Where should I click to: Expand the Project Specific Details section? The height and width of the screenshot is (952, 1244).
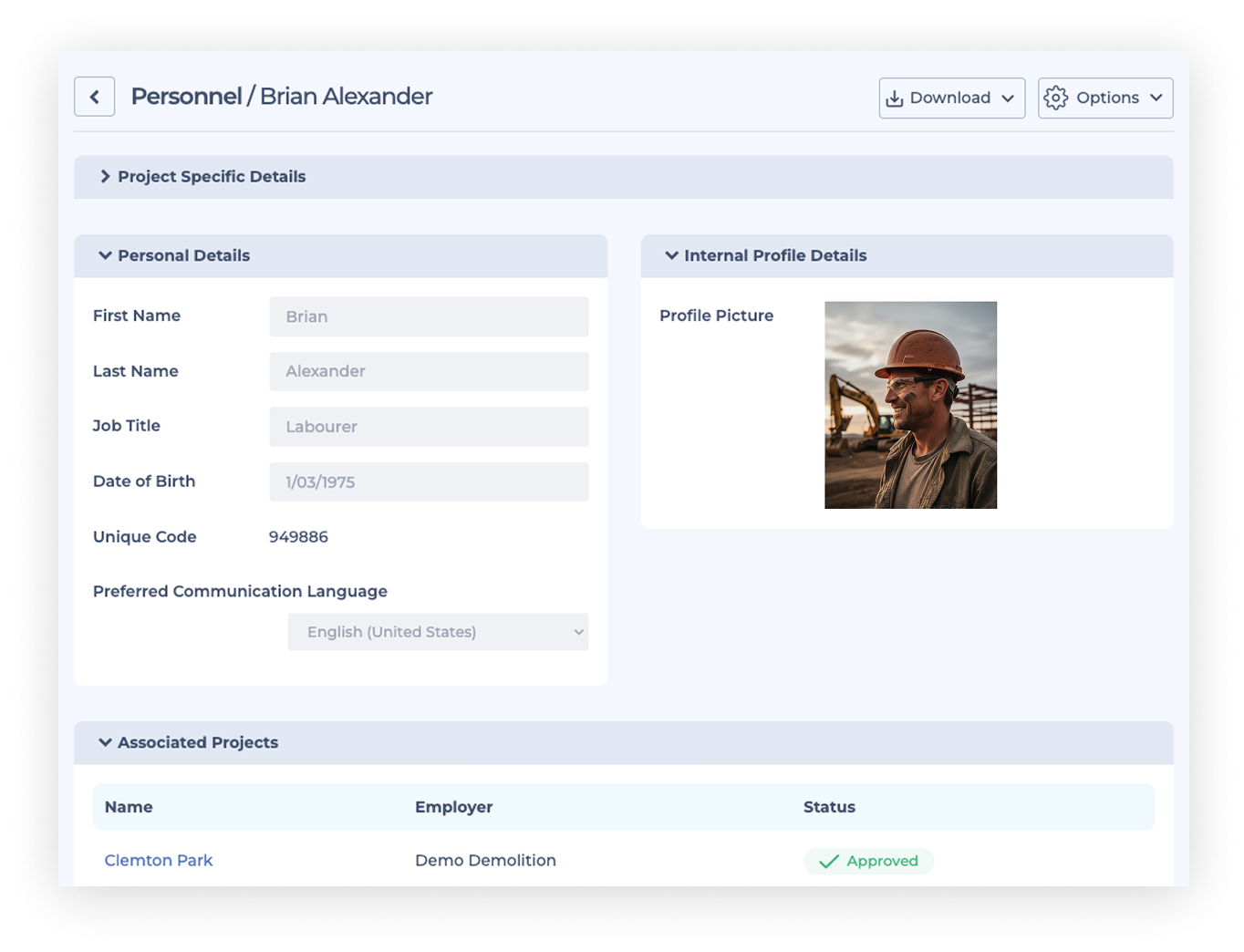[212, 176]
